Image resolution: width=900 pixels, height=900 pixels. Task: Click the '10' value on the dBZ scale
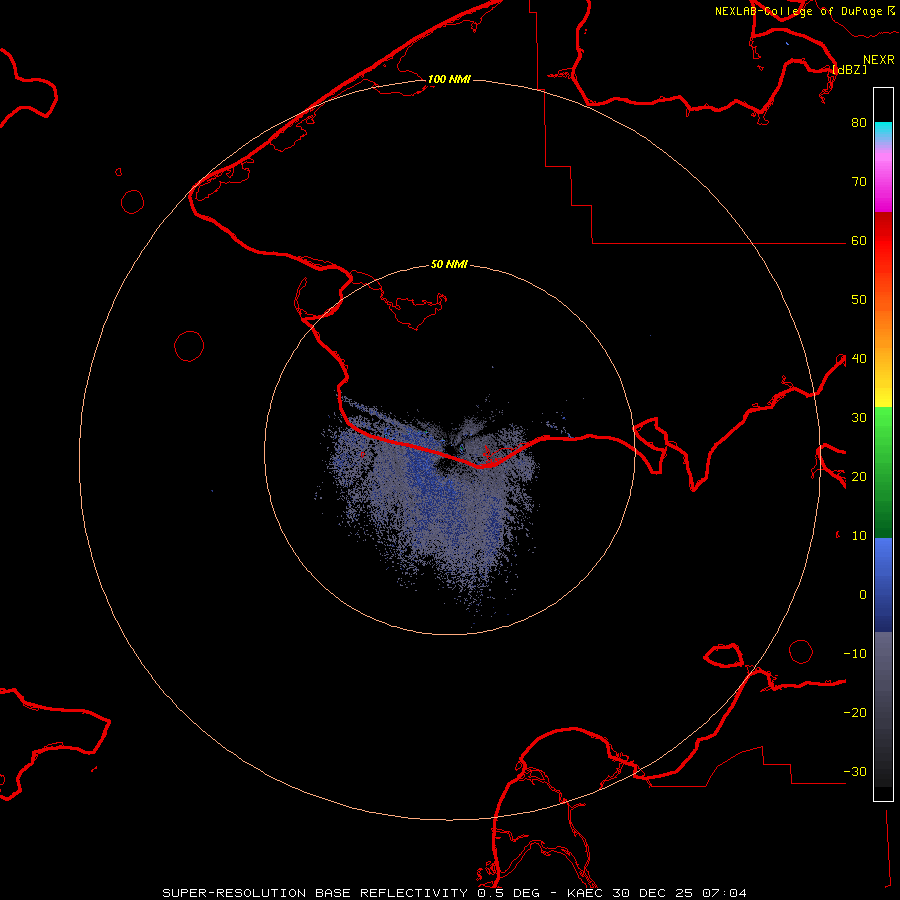[x=859, y=536]
